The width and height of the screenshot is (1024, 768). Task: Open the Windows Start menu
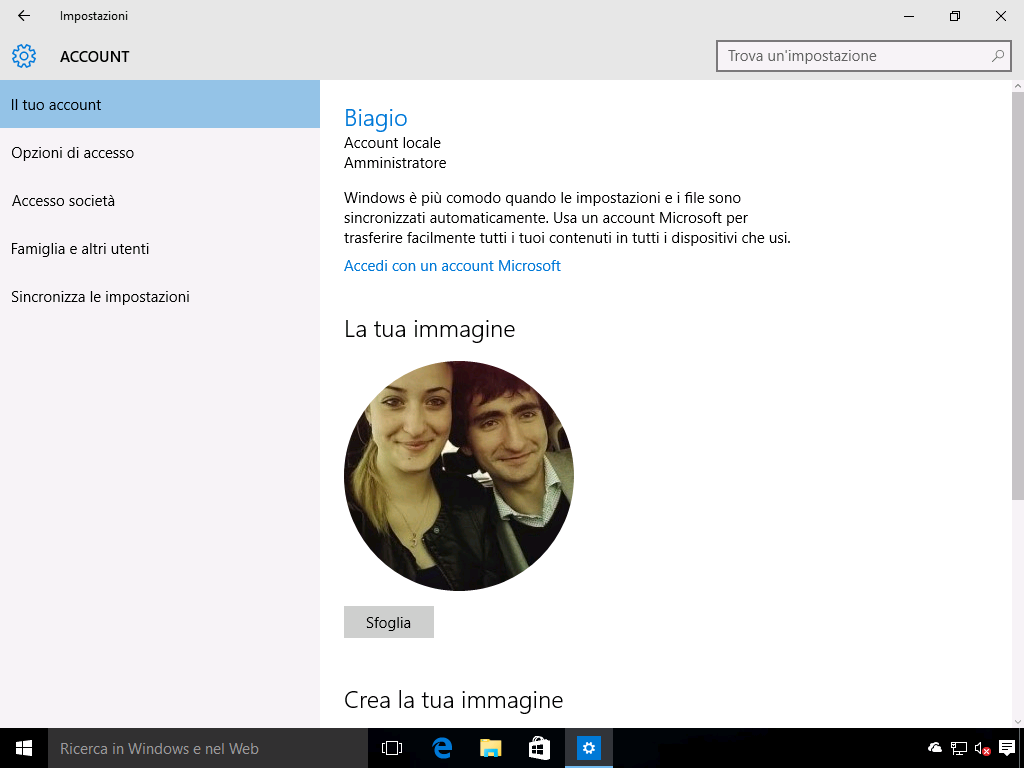click(x=24, y=748)
